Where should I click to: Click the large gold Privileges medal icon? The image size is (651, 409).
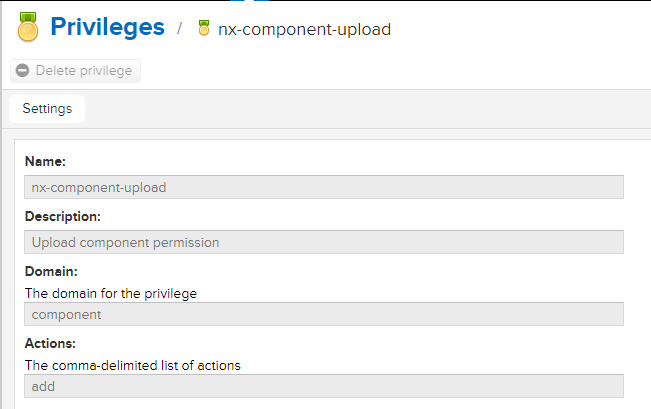(27, 28)
